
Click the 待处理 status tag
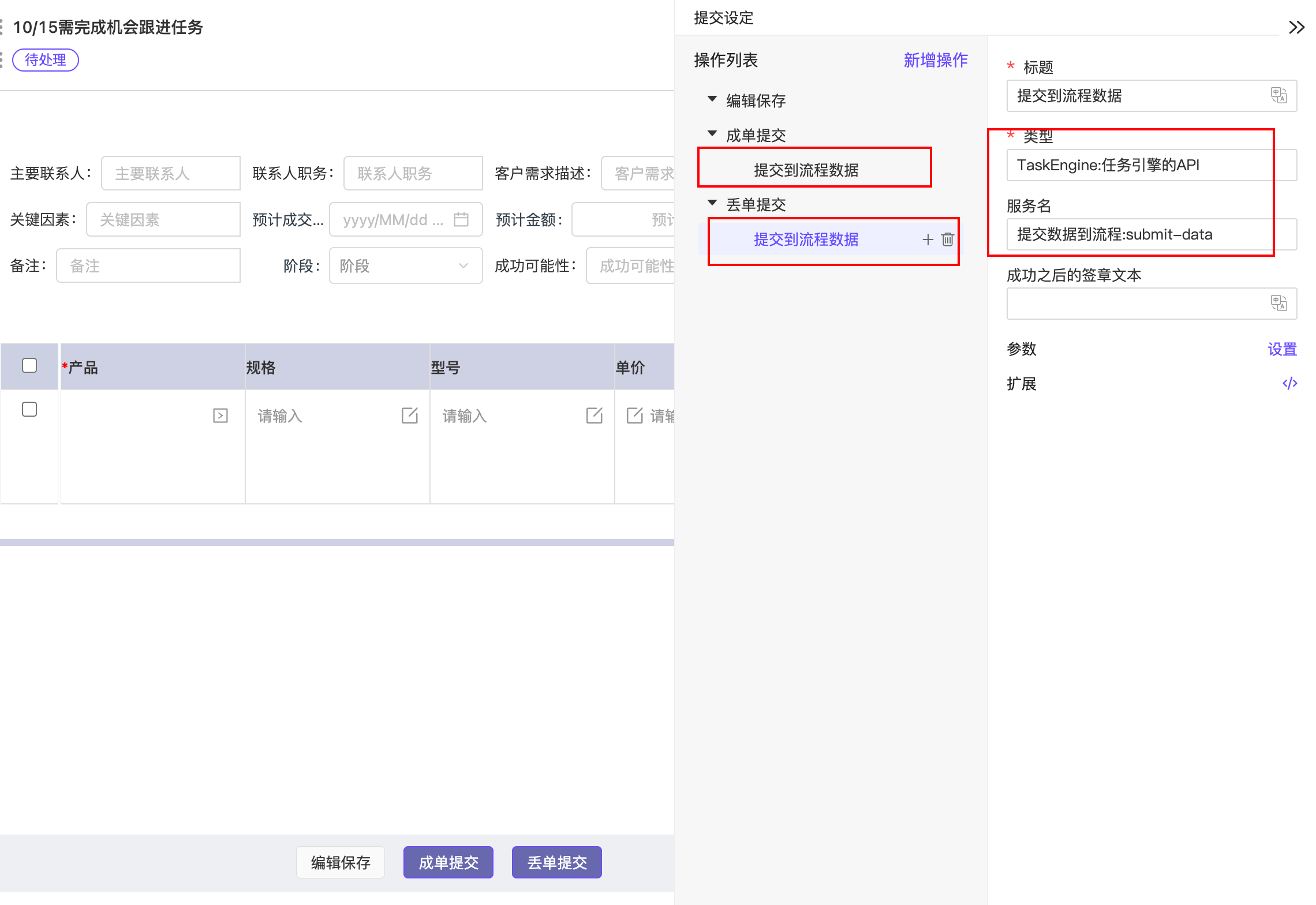(46, 60)
